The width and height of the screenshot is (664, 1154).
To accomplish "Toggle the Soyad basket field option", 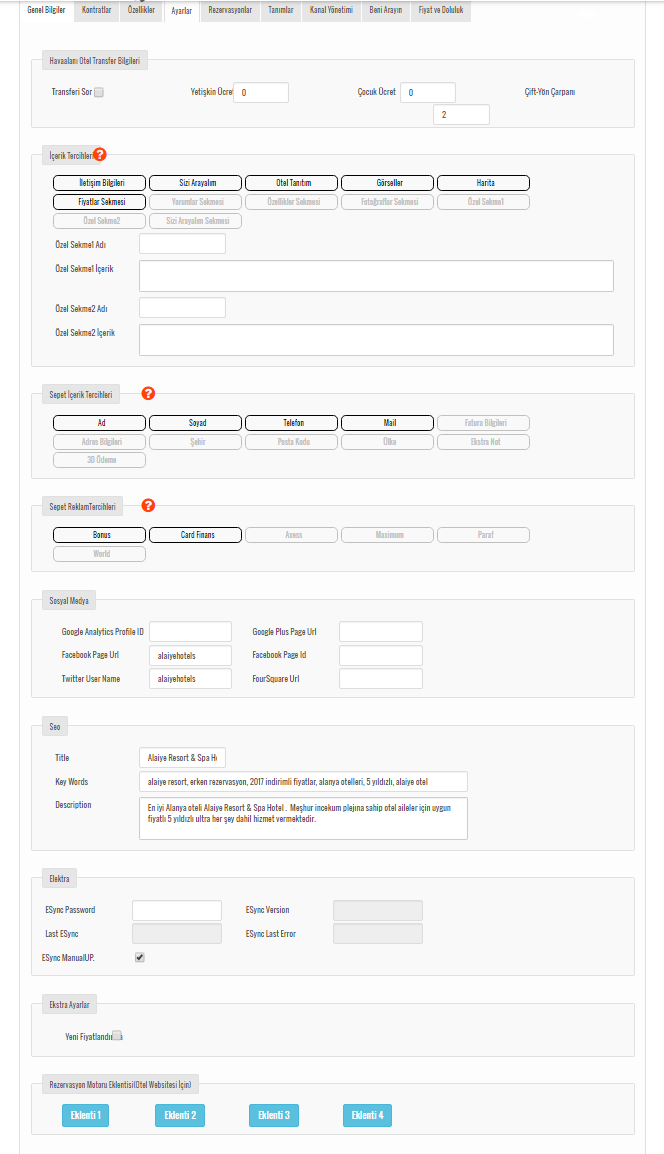I will (195, 423).
